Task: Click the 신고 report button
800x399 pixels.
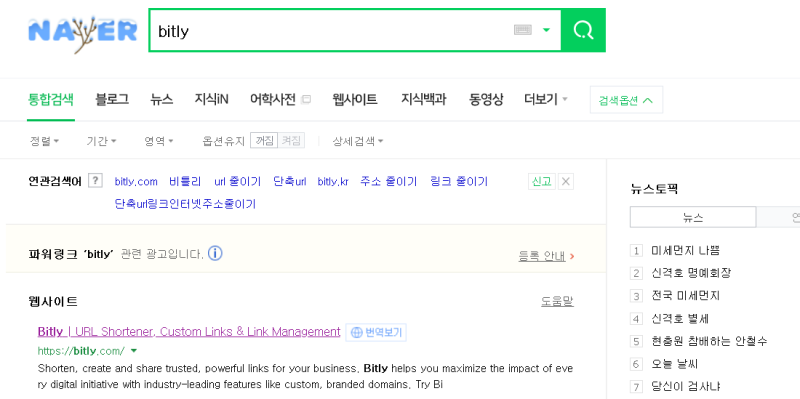Action: (x=541, y=181)
